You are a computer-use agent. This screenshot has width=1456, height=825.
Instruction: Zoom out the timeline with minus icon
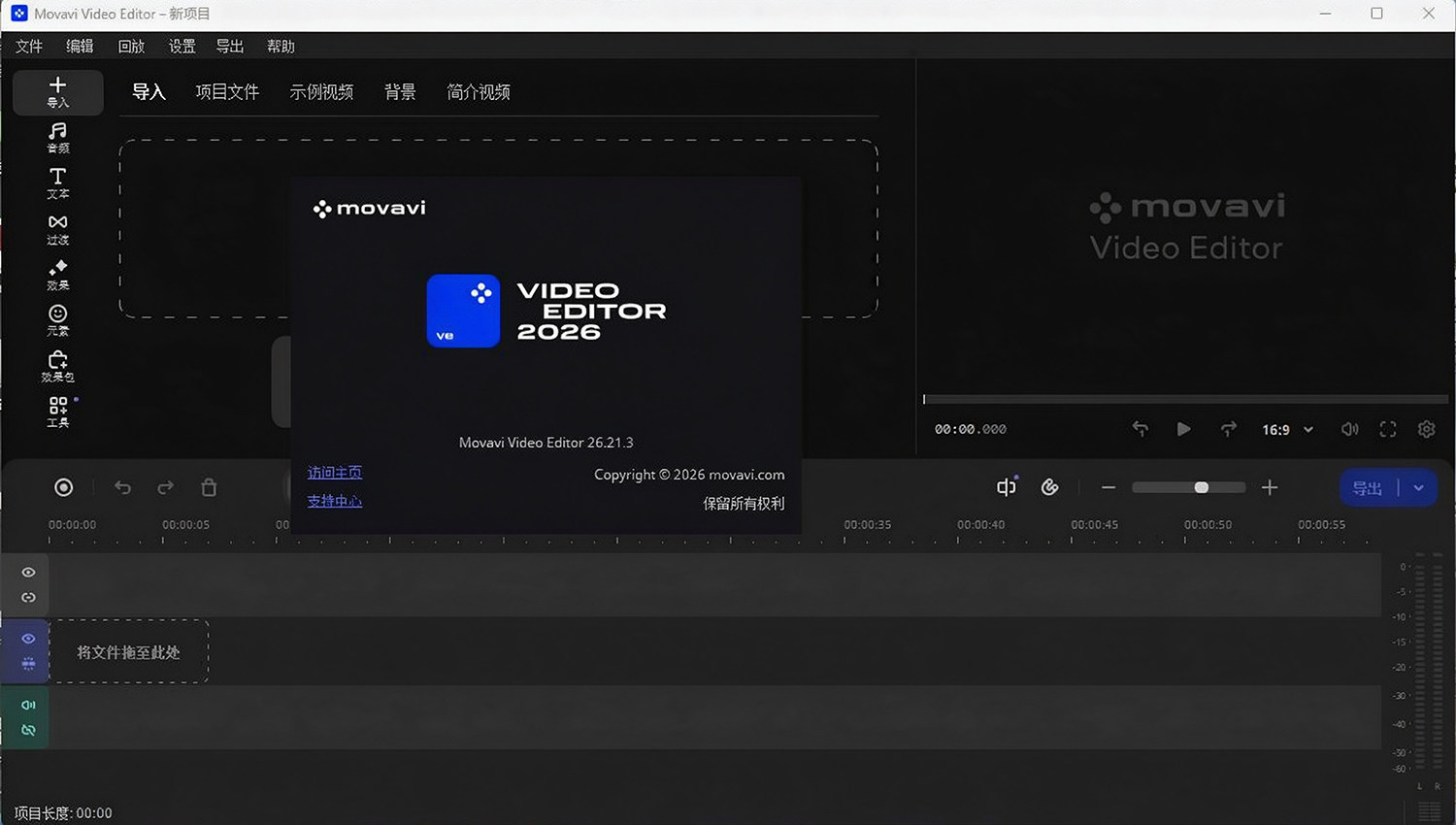[x=1109, y=487]
